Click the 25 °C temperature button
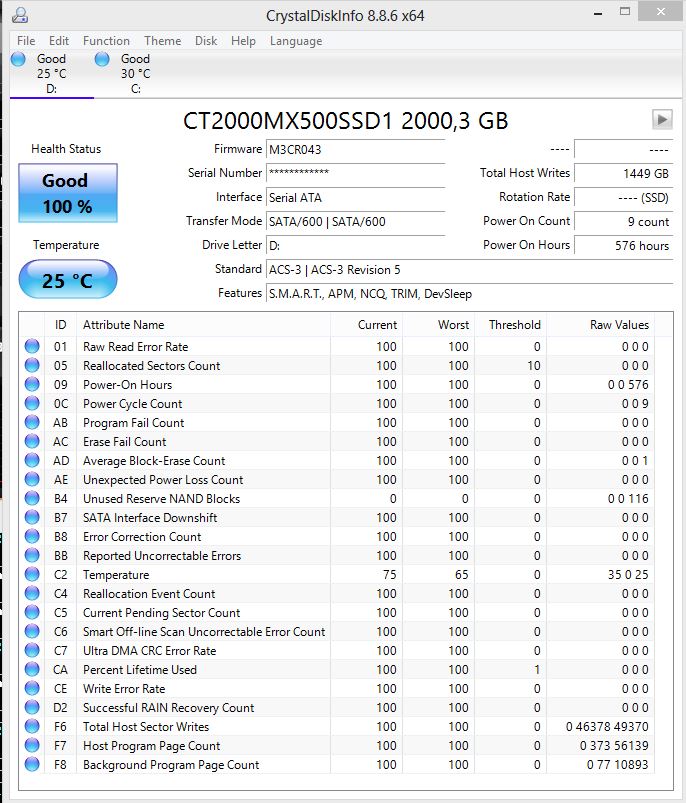The height and width of the screenshot is (803, 686). coord(68,279)
